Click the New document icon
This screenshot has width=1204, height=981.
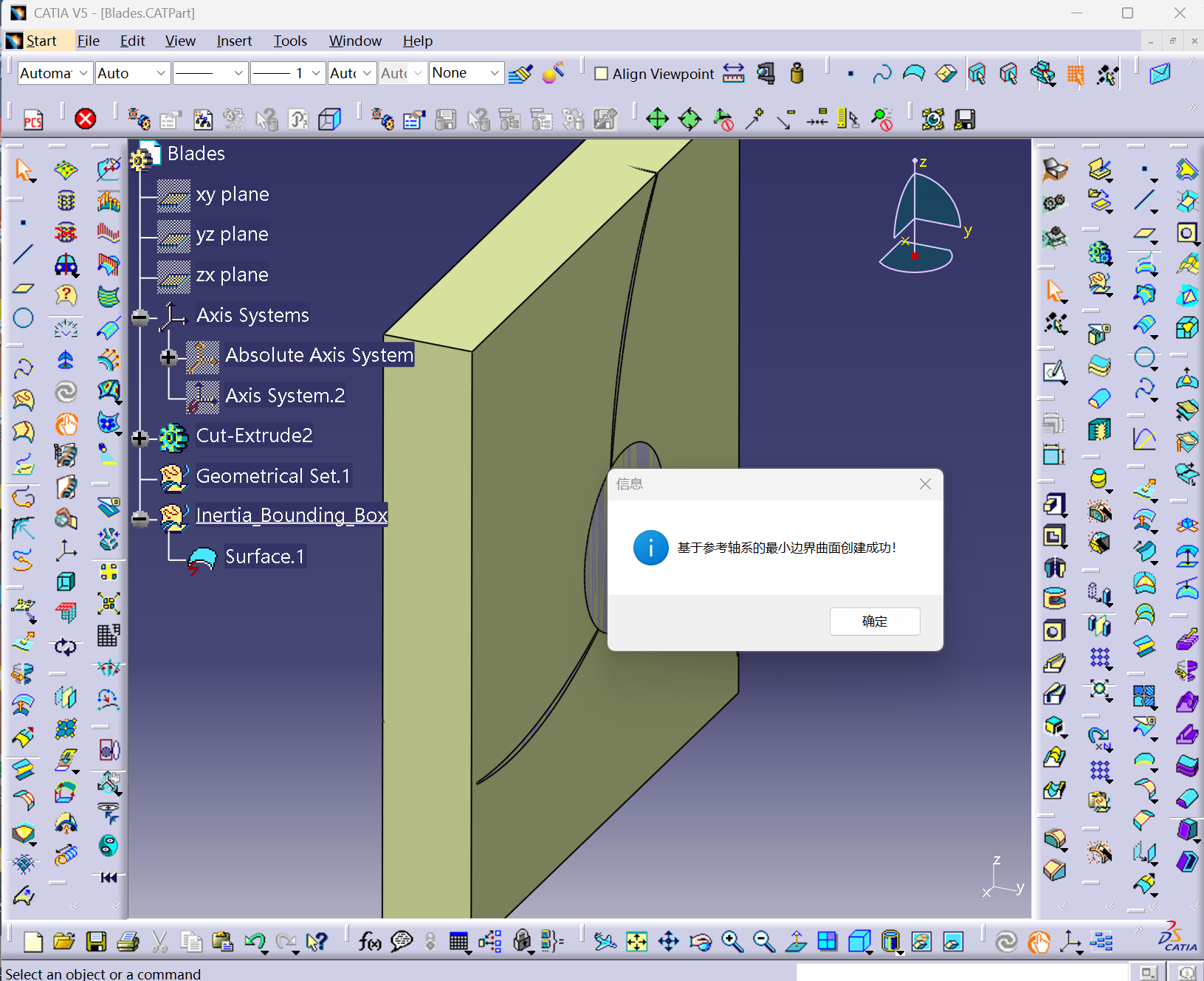[x=33, y=941]
